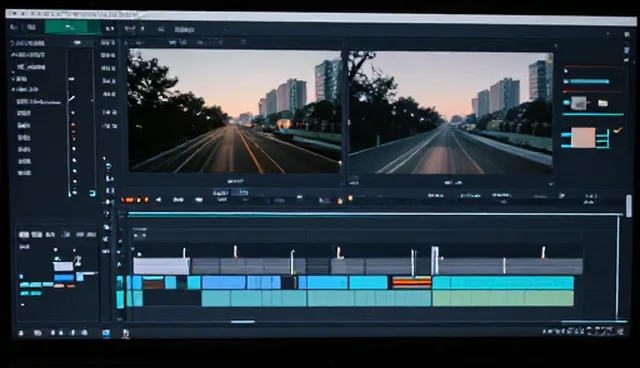Image resolution: width=640 pixels, height=368 pixels.
Task: Click the vertical scrollbar right of the timeline
Action: pos(629,206)
